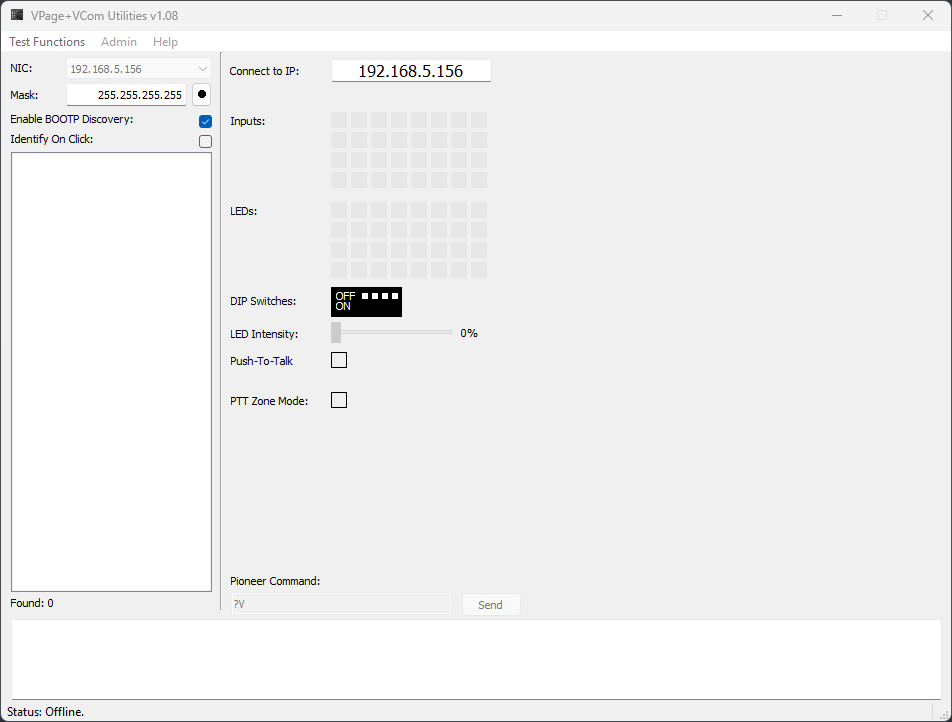Check the PTT Zone Mode box
This screenshot has height=722, width=952.
point(339,400)
